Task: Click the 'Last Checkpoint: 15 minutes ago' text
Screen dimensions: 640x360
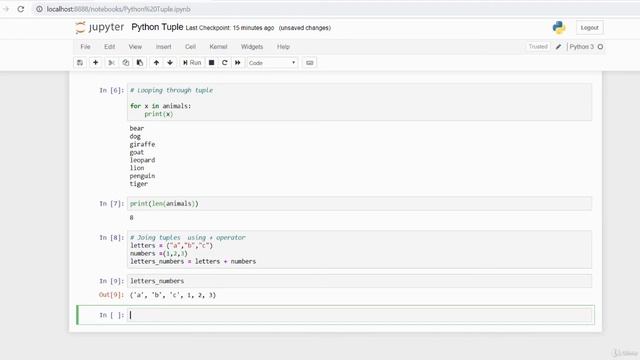Action: click(230, 28)
